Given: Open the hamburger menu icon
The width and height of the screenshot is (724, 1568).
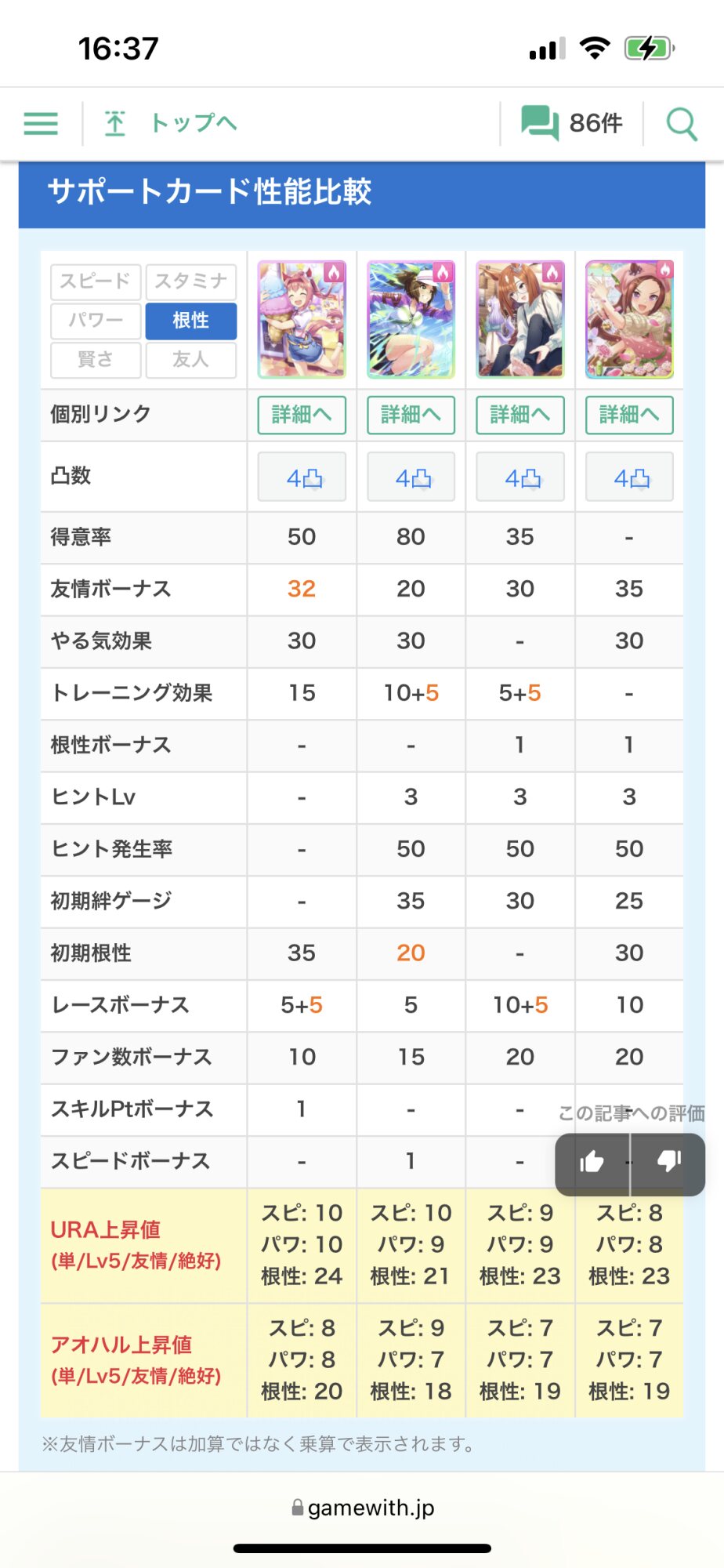Looking at the screenshot, I should coord(41,124).
